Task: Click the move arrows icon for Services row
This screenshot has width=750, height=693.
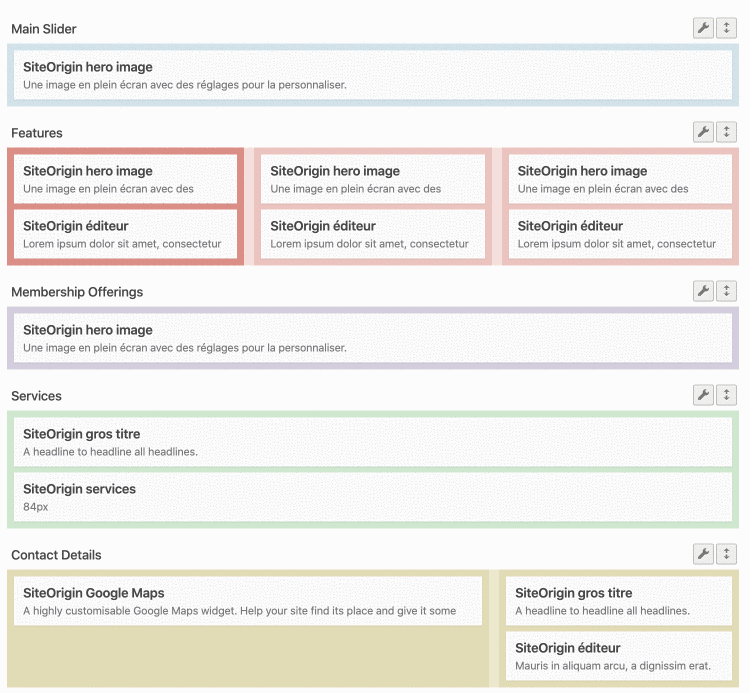Action: (x=727, y=395)
